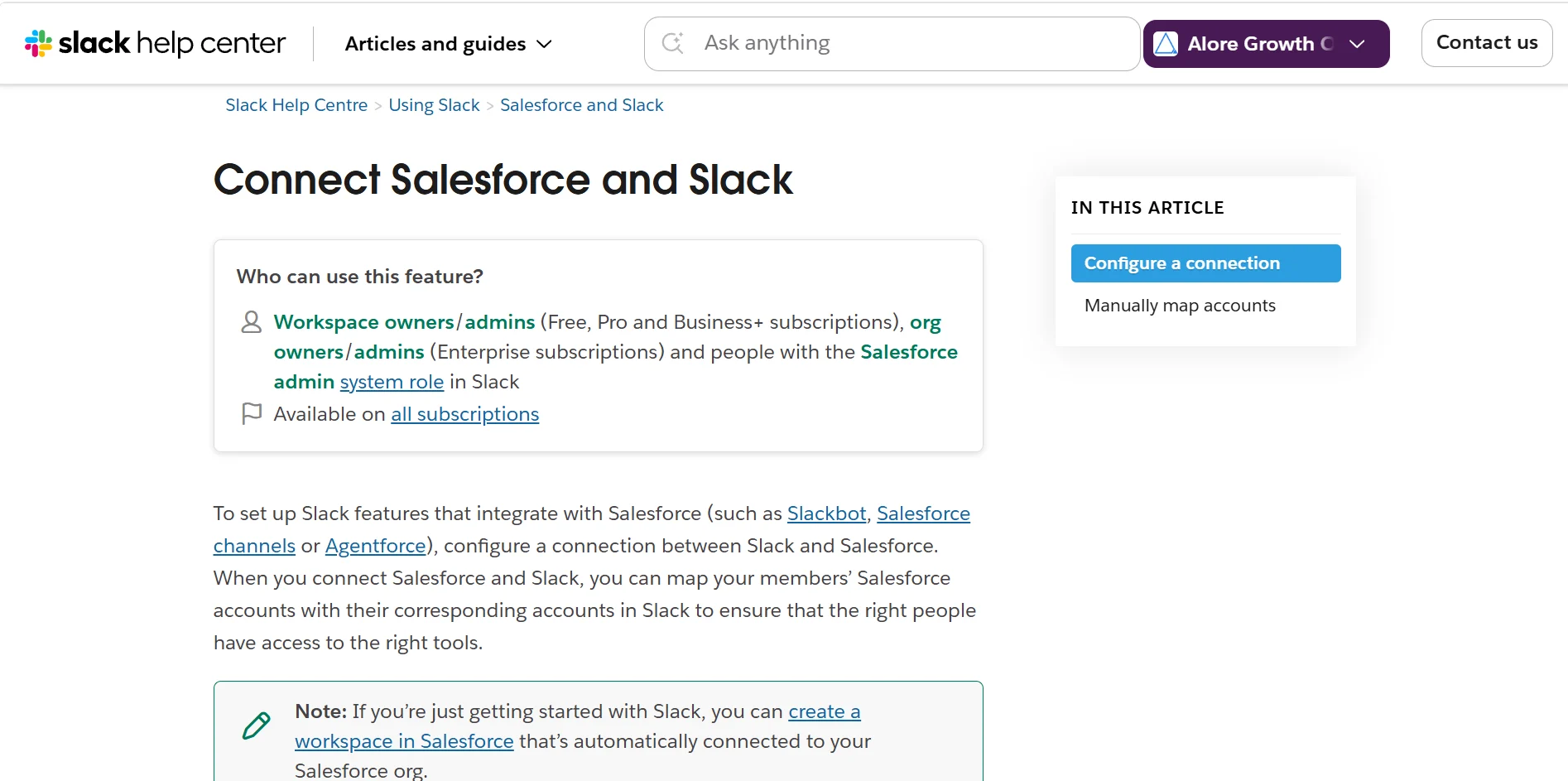This screenshot has height=781, width=1568.
Task: Go to Slack Help Centre breadcrumb
Action: click(x=296, y=105)
